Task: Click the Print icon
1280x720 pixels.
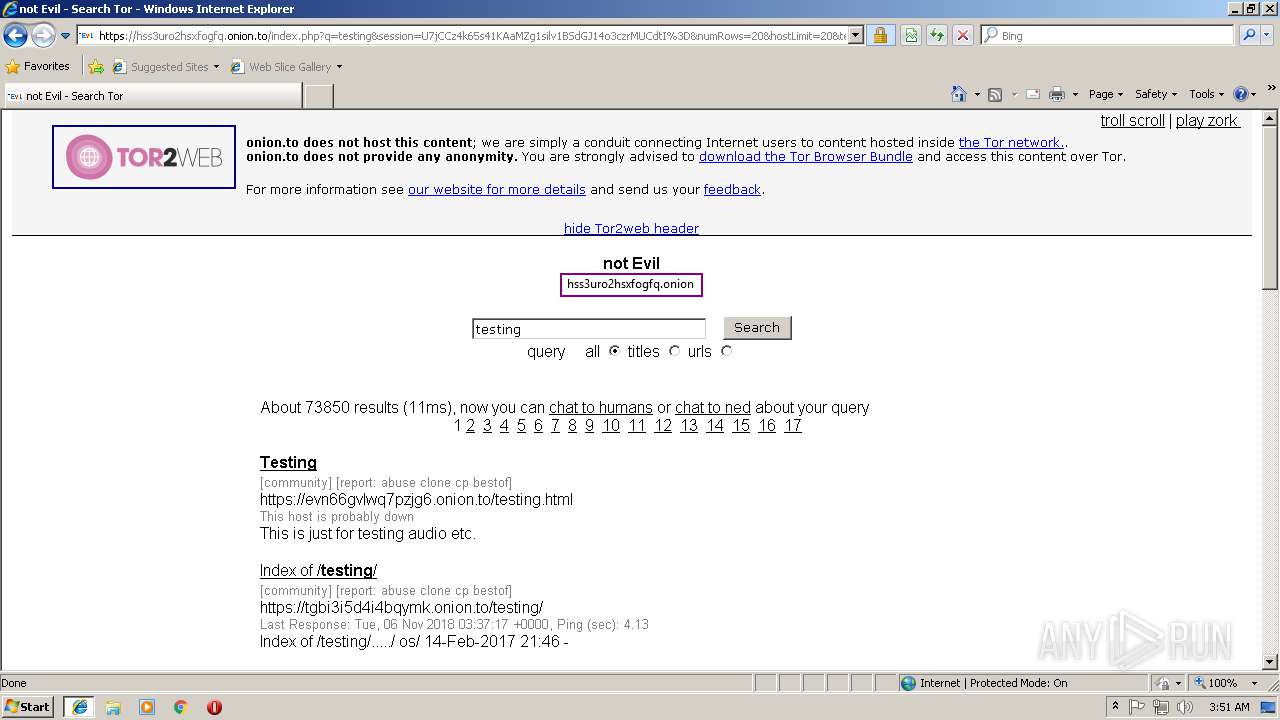Action: pyautogui.click(x=1057, y=94)
